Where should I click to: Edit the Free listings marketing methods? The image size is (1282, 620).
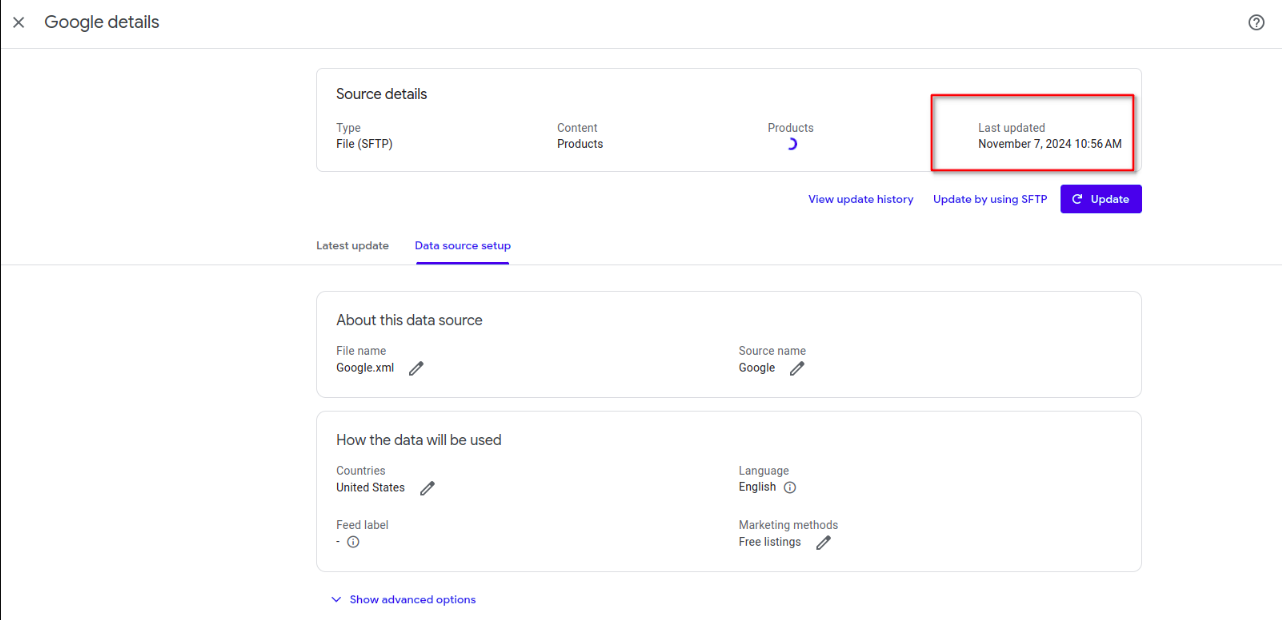point(823,542)
